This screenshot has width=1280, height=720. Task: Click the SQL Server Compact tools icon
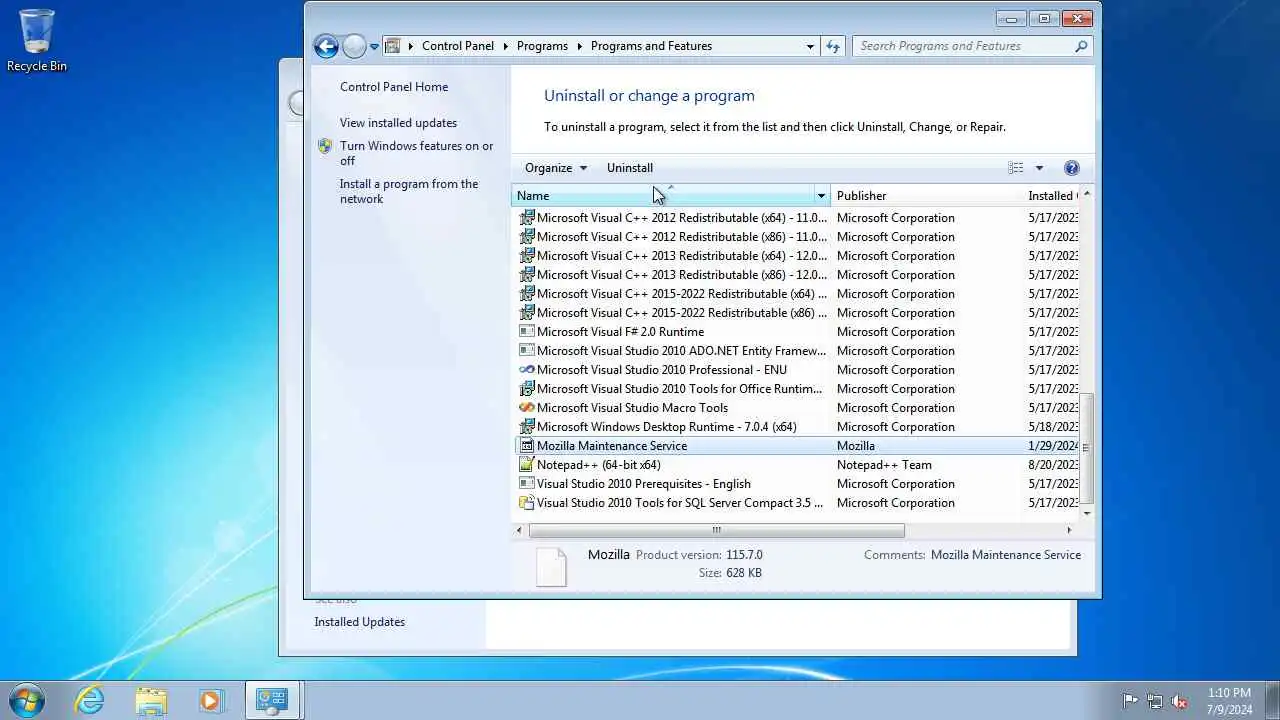(527, 503)
